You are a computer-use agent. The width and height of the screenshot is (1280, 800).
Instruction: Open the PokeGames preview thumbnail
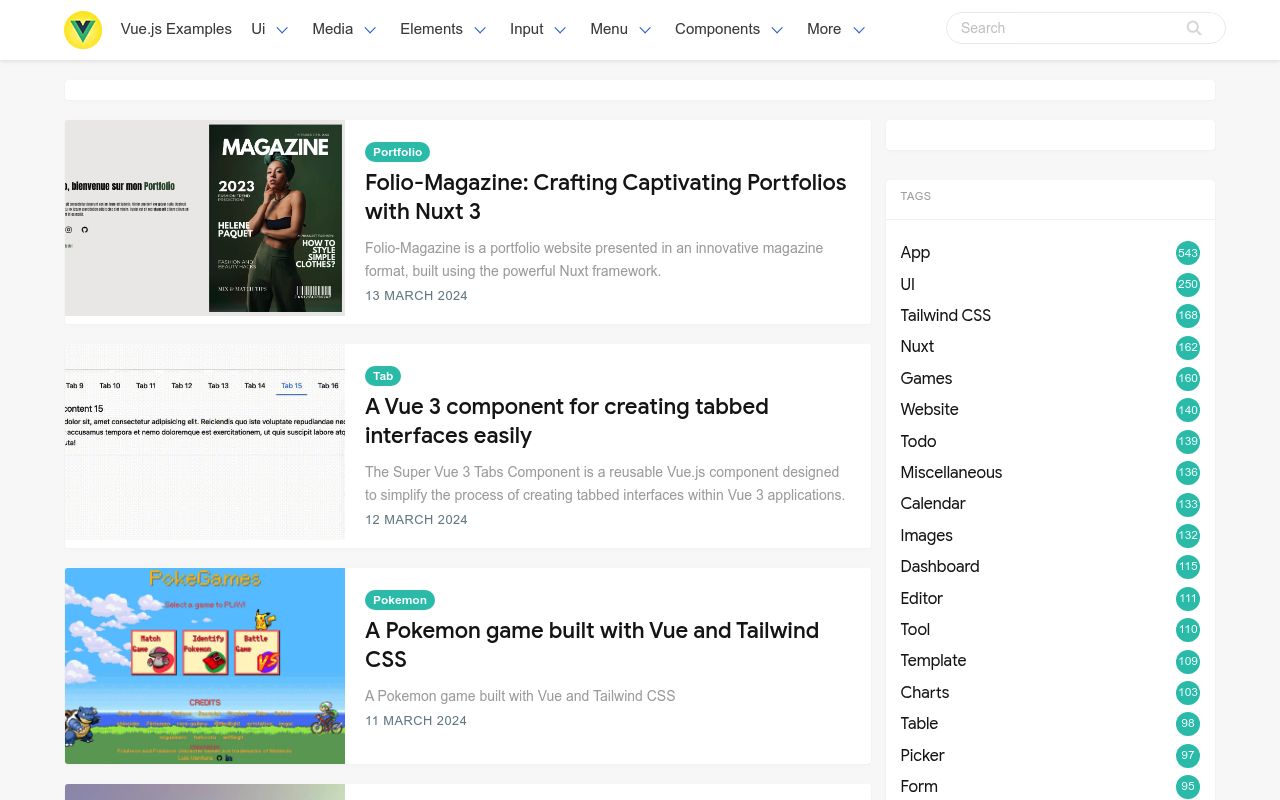[204, 666]
